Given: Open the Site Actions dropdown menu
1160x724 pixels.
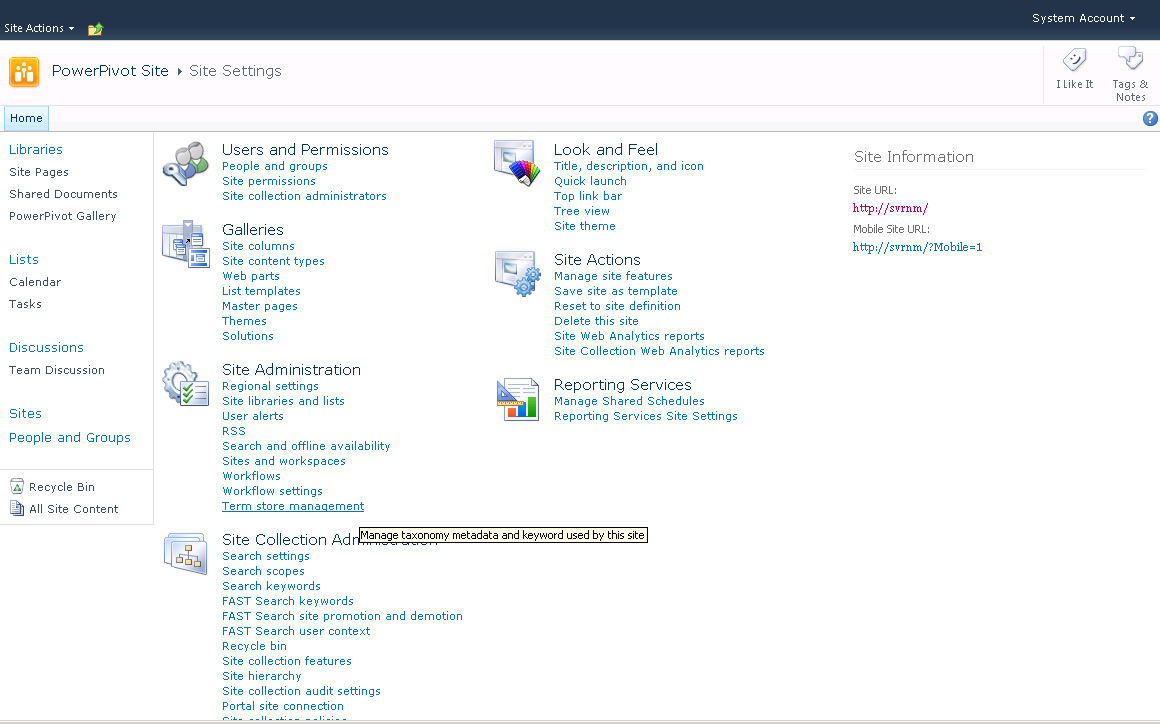Looking at the screenshot, I should (x=39, y=28).
